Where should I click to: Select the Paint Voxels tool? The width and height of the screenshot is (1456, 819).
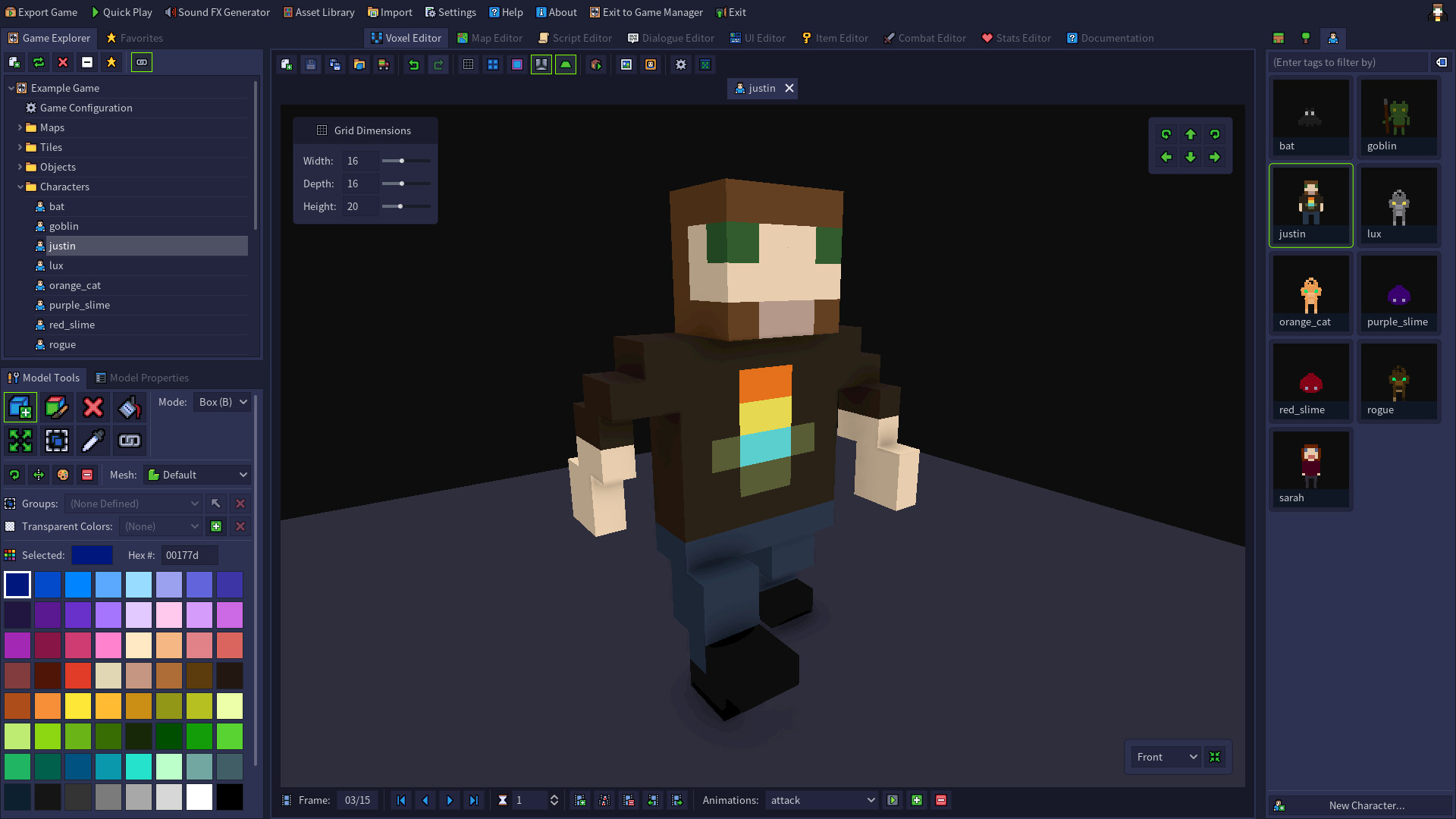[57, 407]
